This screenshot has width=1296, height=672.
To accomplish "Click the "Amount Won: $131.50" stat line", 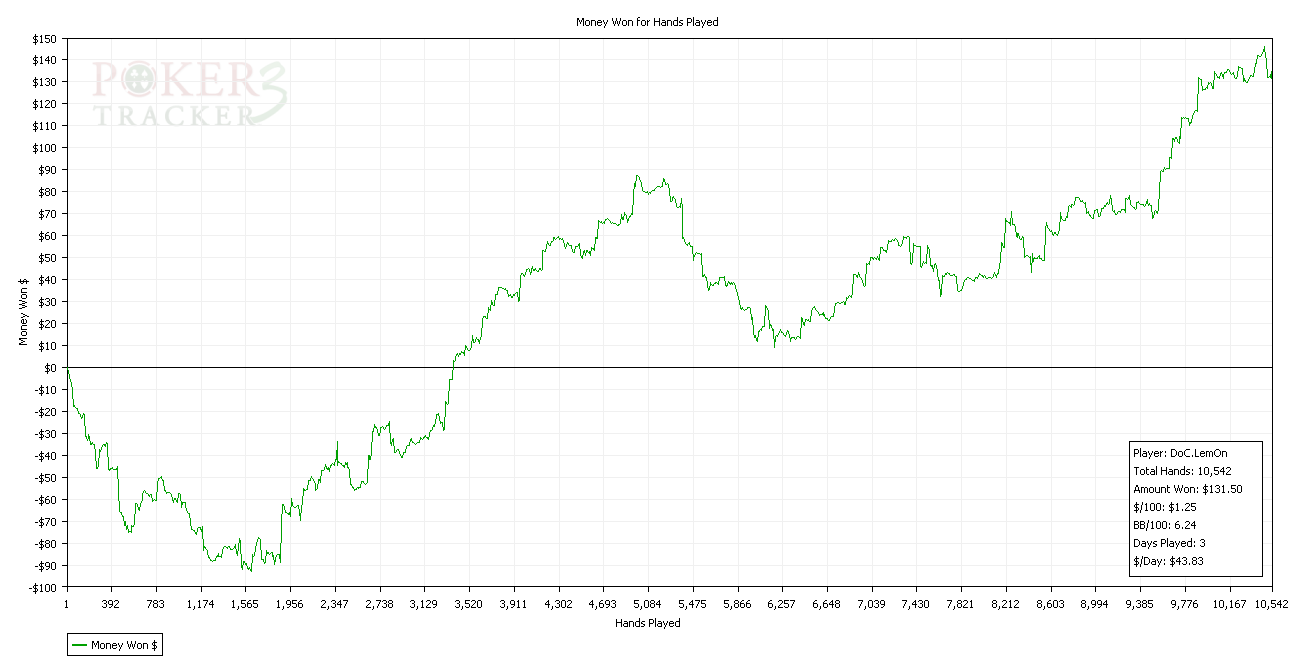I will pyautogui.click(x=1188, y=489).
